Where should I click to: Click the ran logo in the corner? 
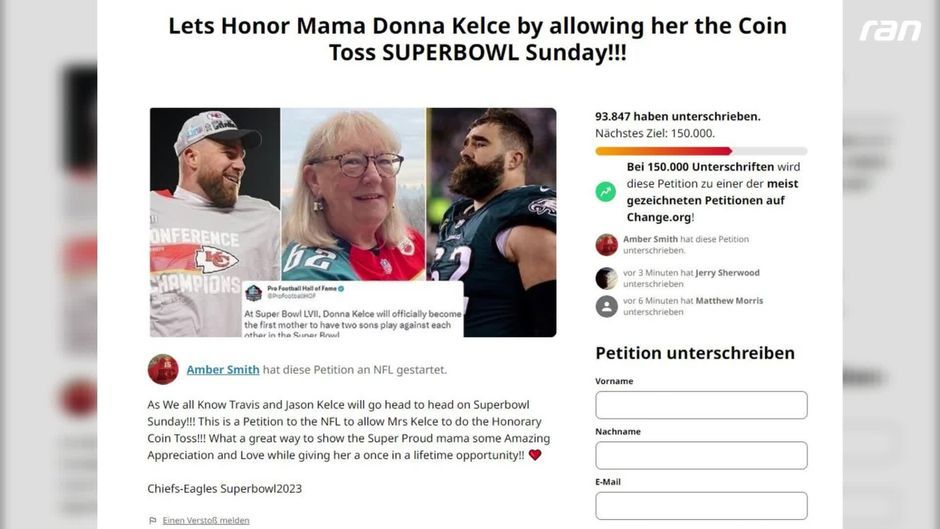point(890,30)
